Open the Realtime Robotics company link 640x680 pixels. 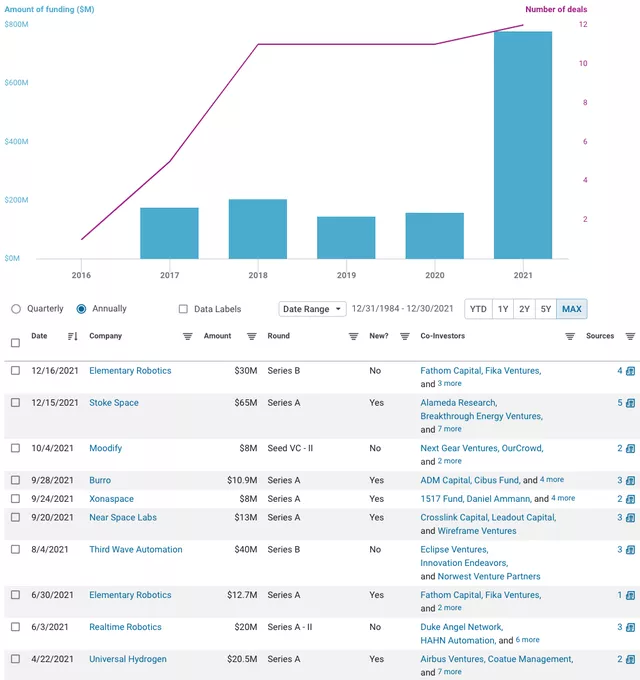125,627
